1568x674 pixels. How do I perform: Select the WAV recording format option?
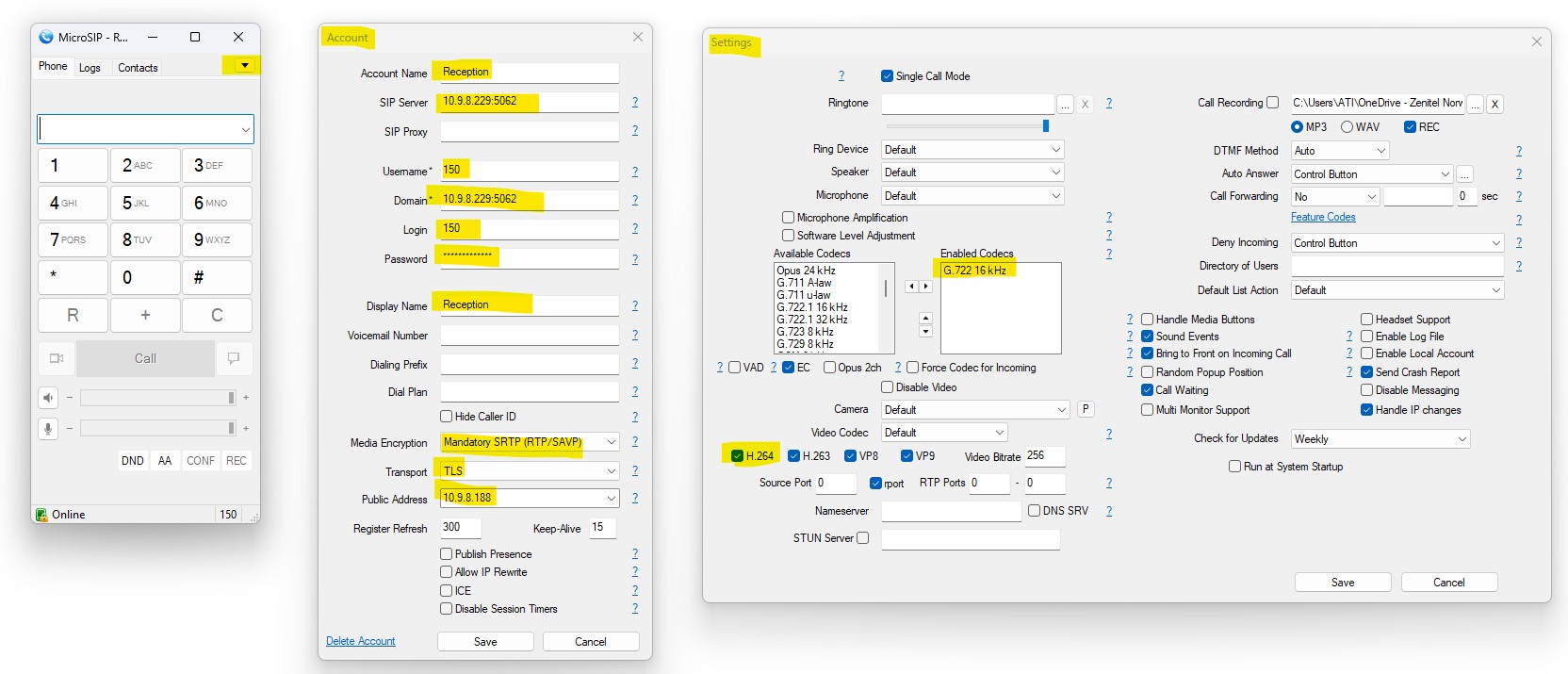[x=1347, y=127]
